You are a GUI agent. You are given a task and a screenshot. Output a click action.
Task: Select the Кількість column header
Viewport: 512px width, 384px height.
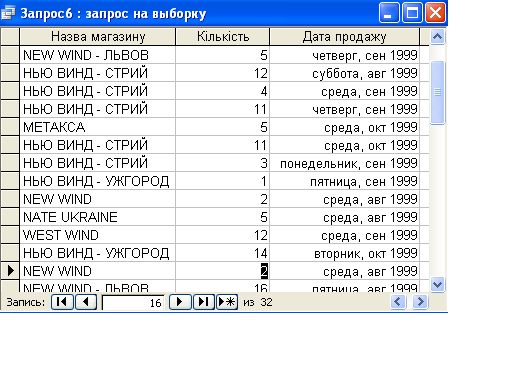pyautogui.click(x=223, y=37)
